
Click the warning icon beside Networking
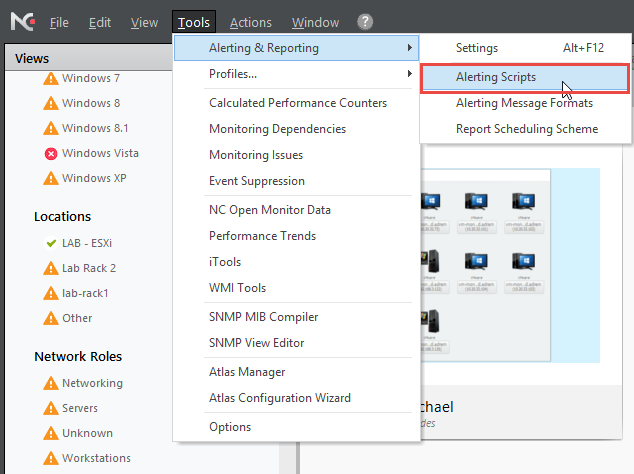[51, 383]
